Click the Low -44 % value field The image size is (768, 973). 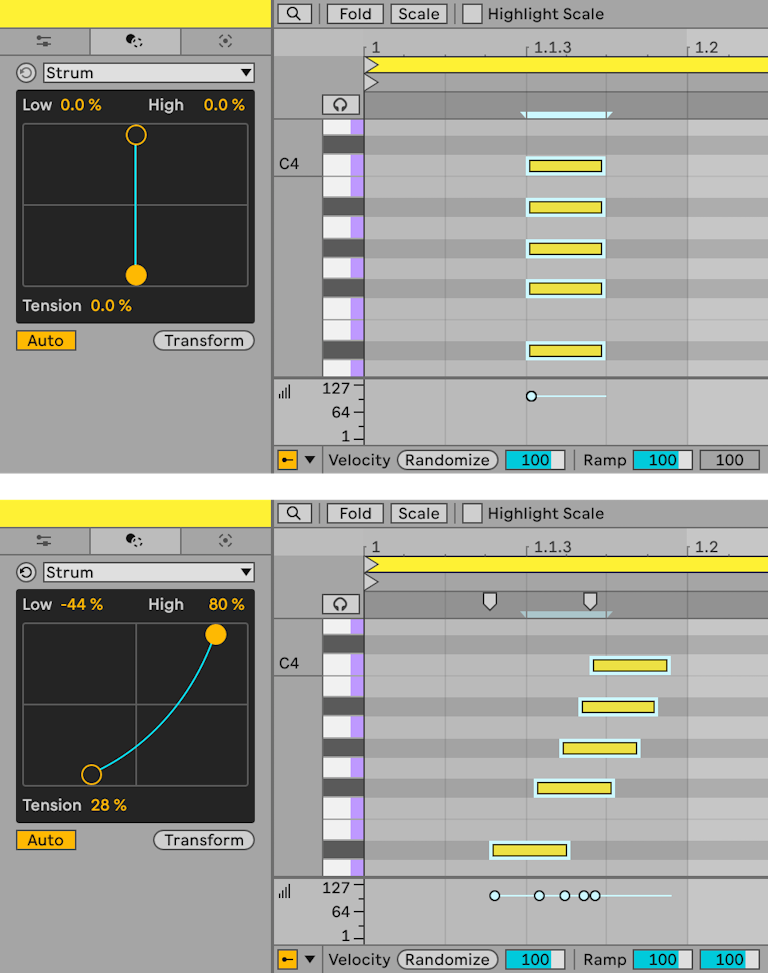(81, 604)
